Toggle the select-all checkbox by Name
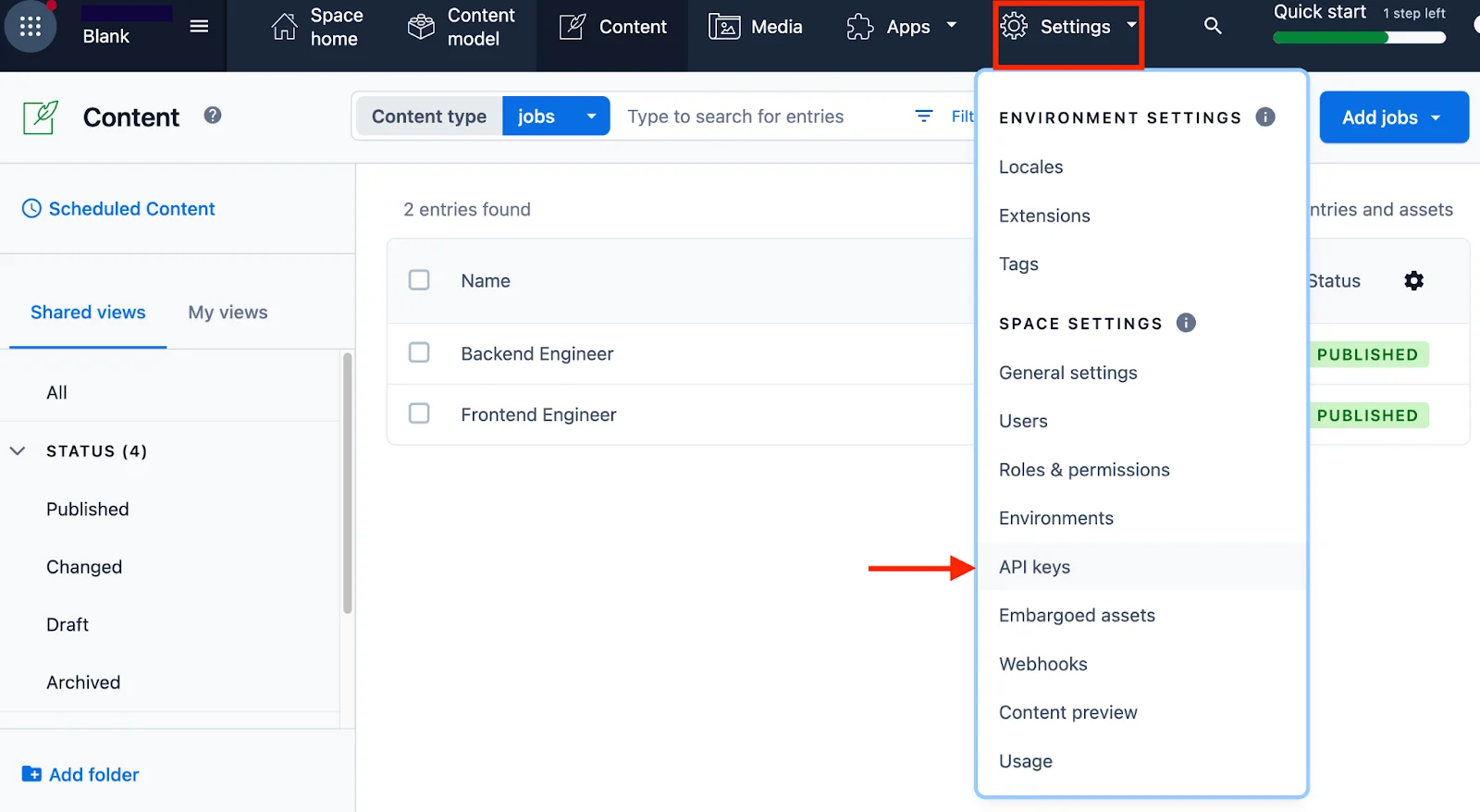The image size is (1480, 812). (x=419, y=280)
